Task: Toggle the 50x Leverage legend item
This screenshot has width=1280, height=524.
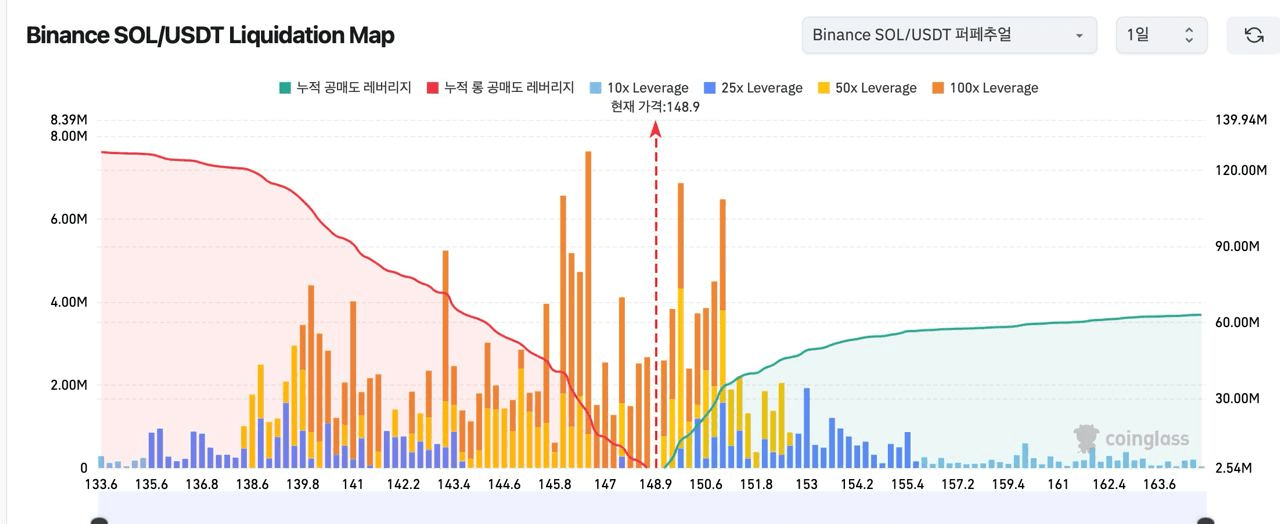Action: tap(867, 88)
